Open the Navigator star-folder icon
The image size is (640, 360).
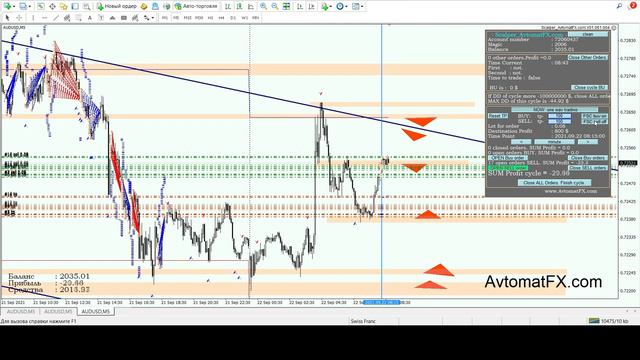coord(64,6)
